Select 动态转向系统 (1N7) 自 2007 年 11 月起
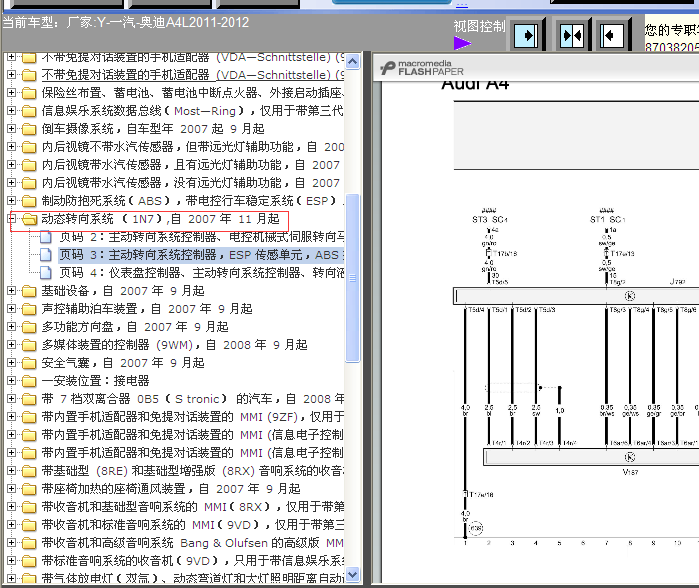The height and width of the screenshot is (588, 699). click(x=160, y=219)
